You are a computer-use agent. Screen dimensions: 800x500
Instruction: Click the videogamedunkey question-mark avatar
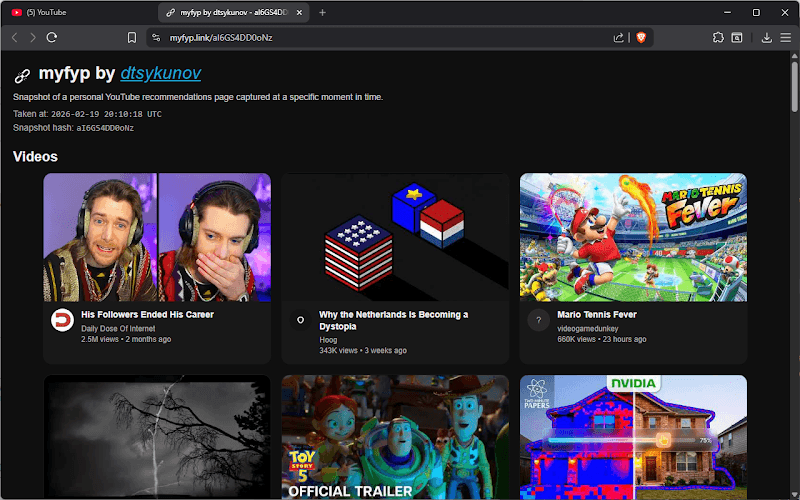(538, 320)
